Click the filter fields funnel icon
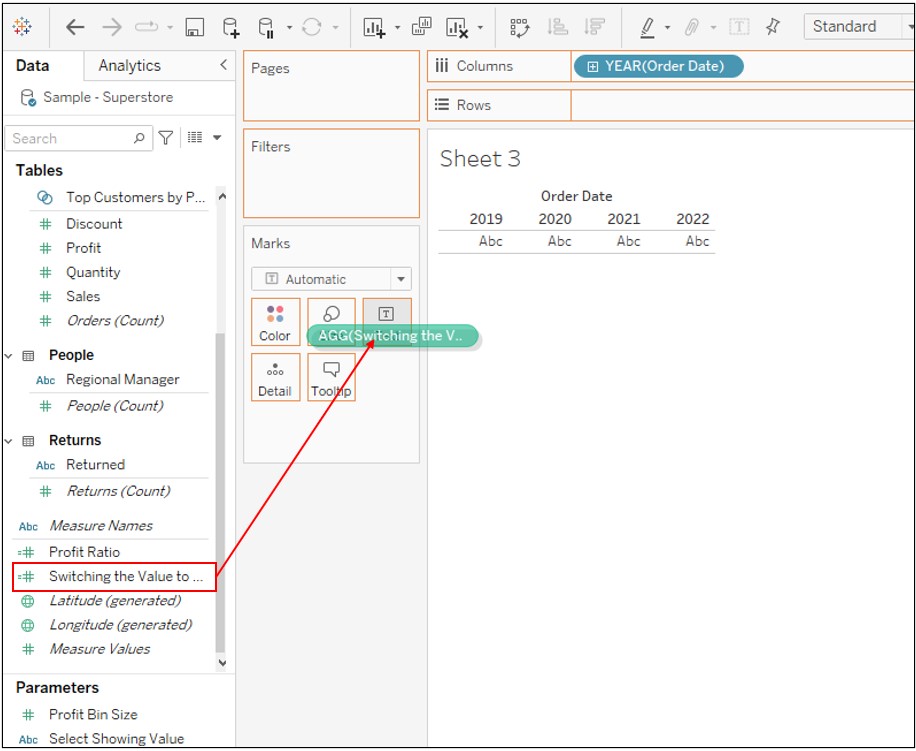916x751 pixels. (166, 138)
